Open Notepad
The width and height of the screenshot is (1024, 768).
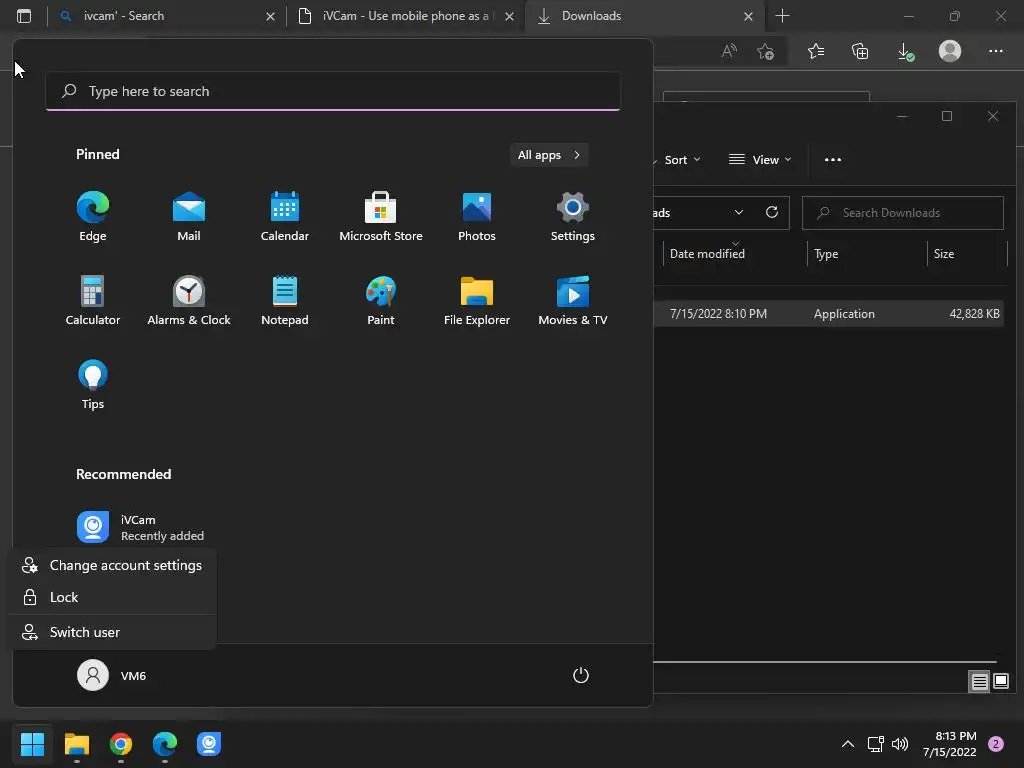click(x=285, y=300)
